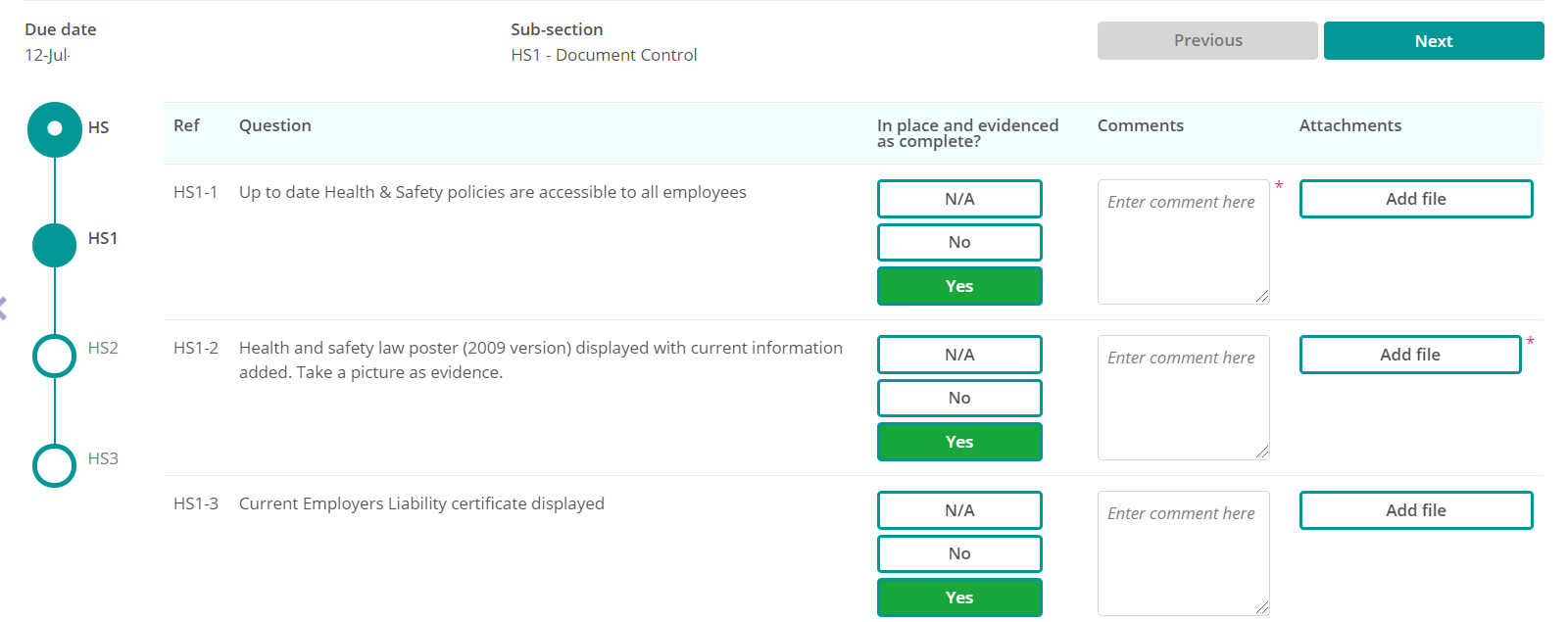The height and width of the screenshot is (622, 1568).
Task: Jump to HS2 step circle
Action: pos(55,356)
